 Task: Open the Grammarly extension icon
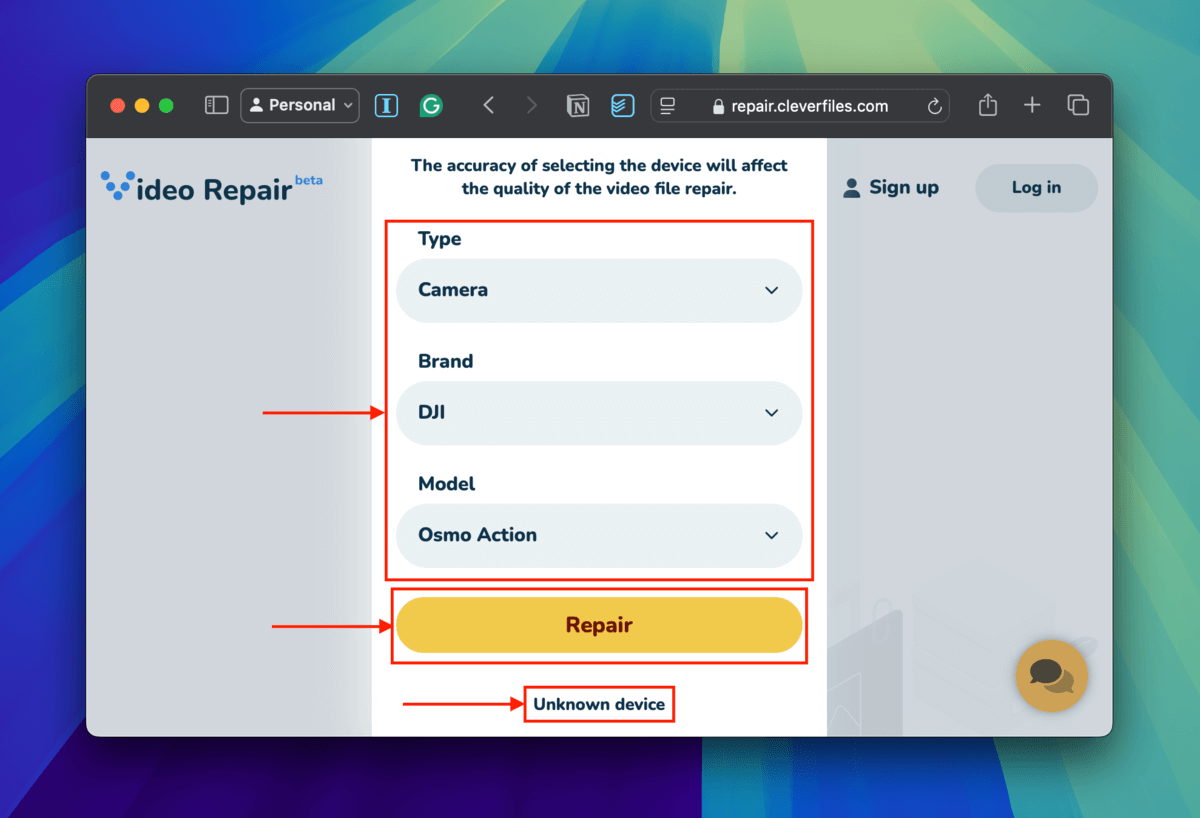(431, 105)
